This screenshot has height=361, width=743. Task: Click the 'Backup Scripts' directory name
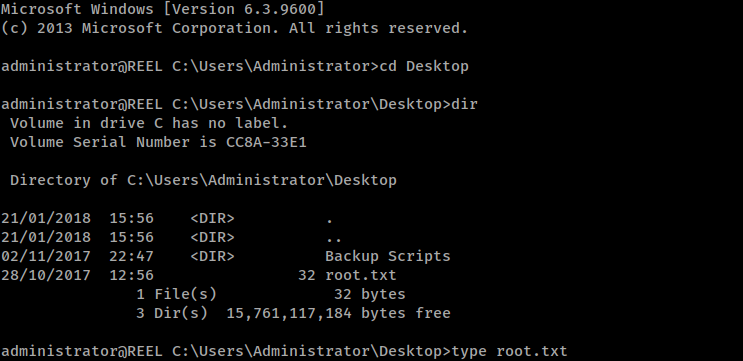388,256
